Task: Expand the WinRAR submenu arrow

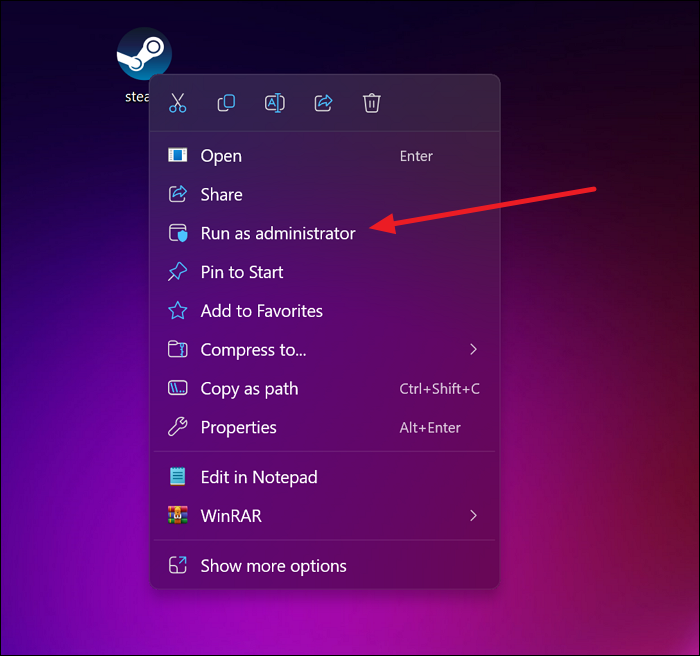Action: pos(473,516)
